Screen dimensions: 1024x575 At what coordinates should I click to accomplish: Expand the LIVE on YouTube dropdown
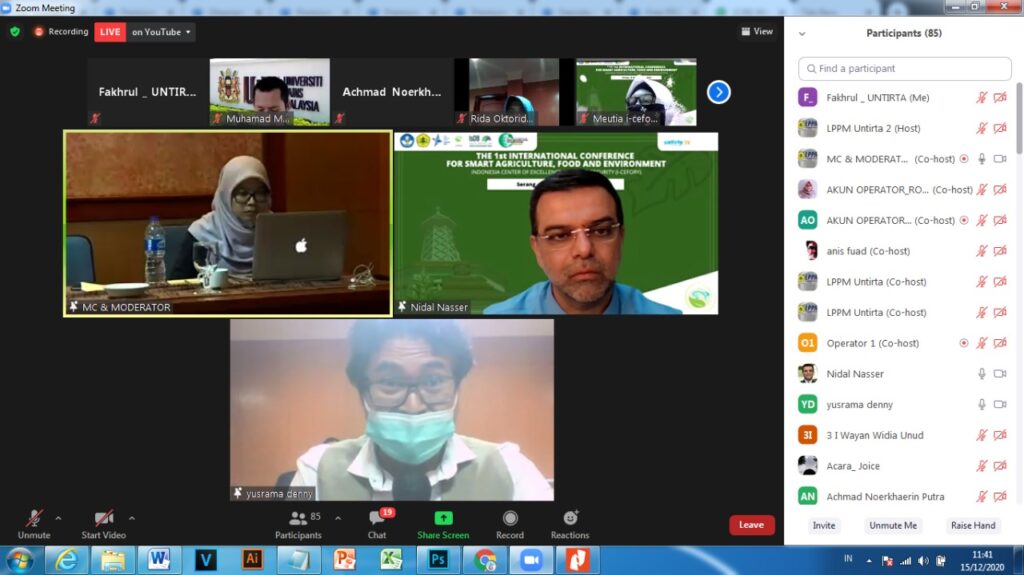tap(161, 31)
